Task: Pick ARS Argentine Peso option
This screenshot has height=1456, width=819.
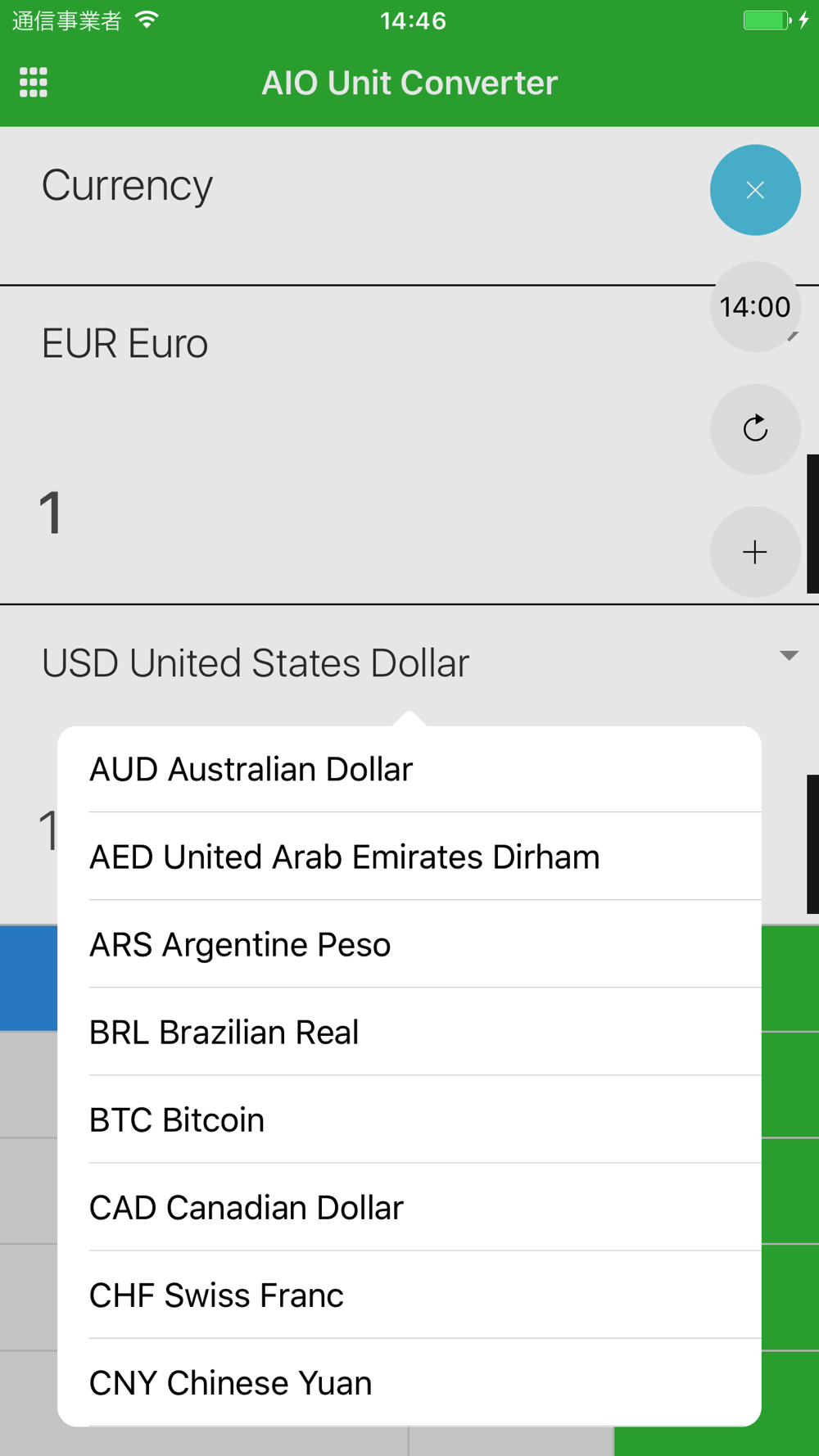Action: click(x=409, y=944)
